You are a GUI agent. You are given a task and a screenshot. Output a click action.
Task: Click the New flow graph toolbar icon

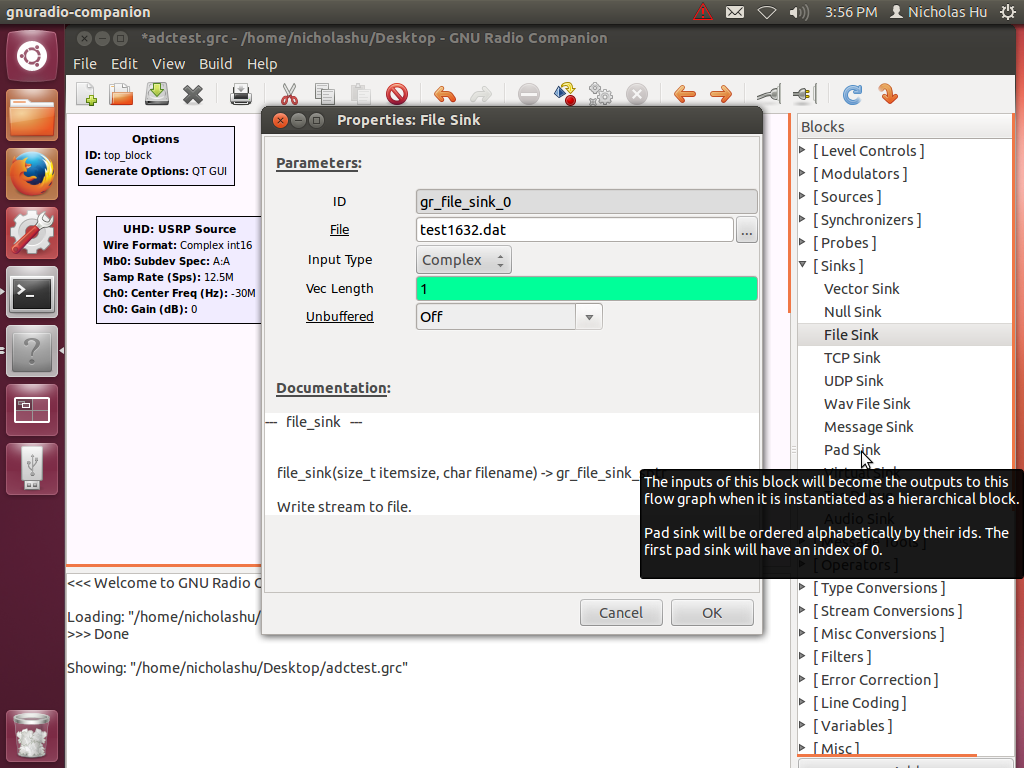[x=87, y=95]
